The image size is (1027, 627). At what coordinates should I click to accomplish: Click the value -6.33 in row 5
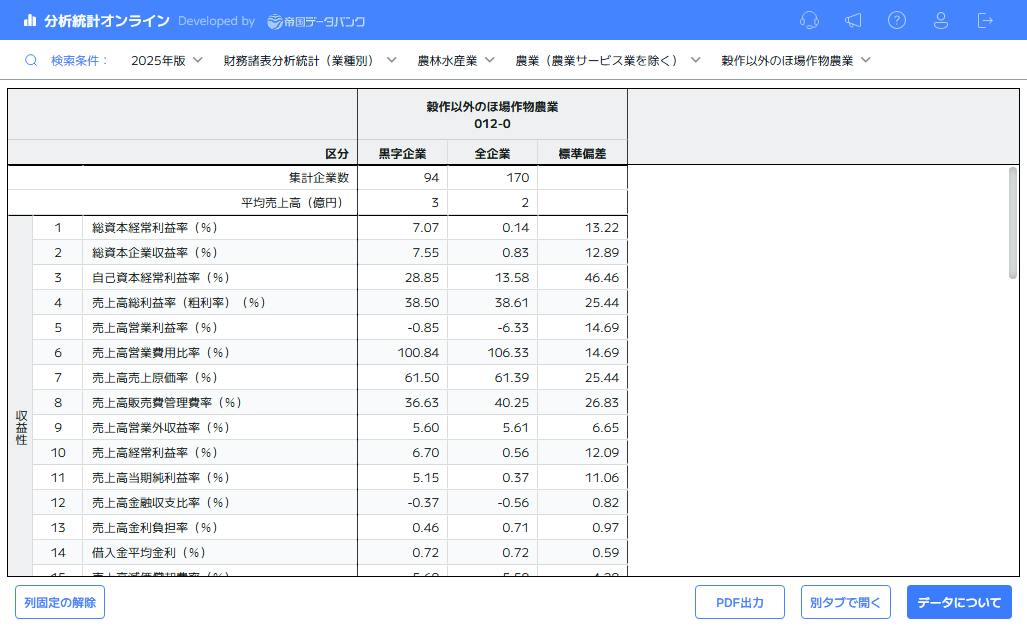tap(513, 327)
